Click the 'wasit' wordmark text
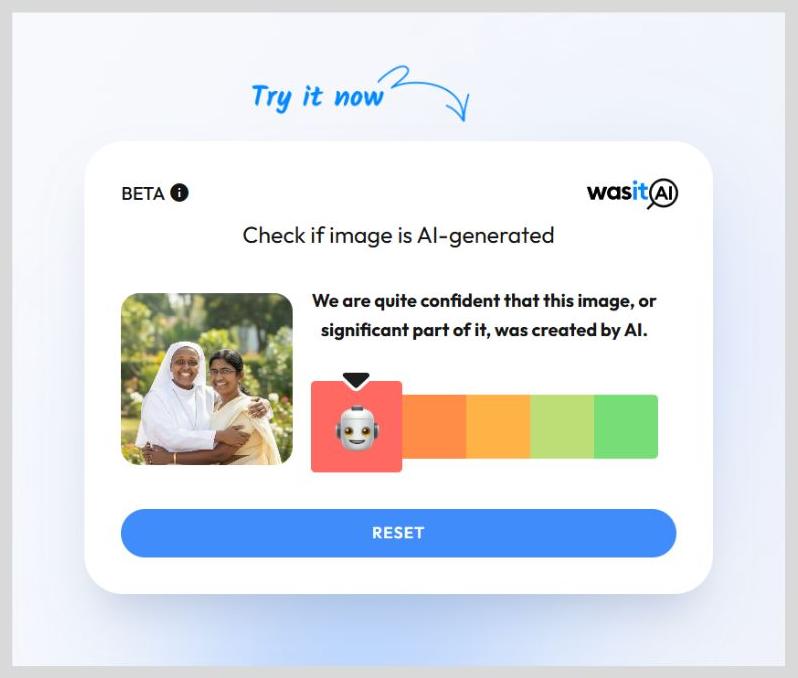Image resolution: width=798 pixels, height=678 pixels. (x=618, y=192)
